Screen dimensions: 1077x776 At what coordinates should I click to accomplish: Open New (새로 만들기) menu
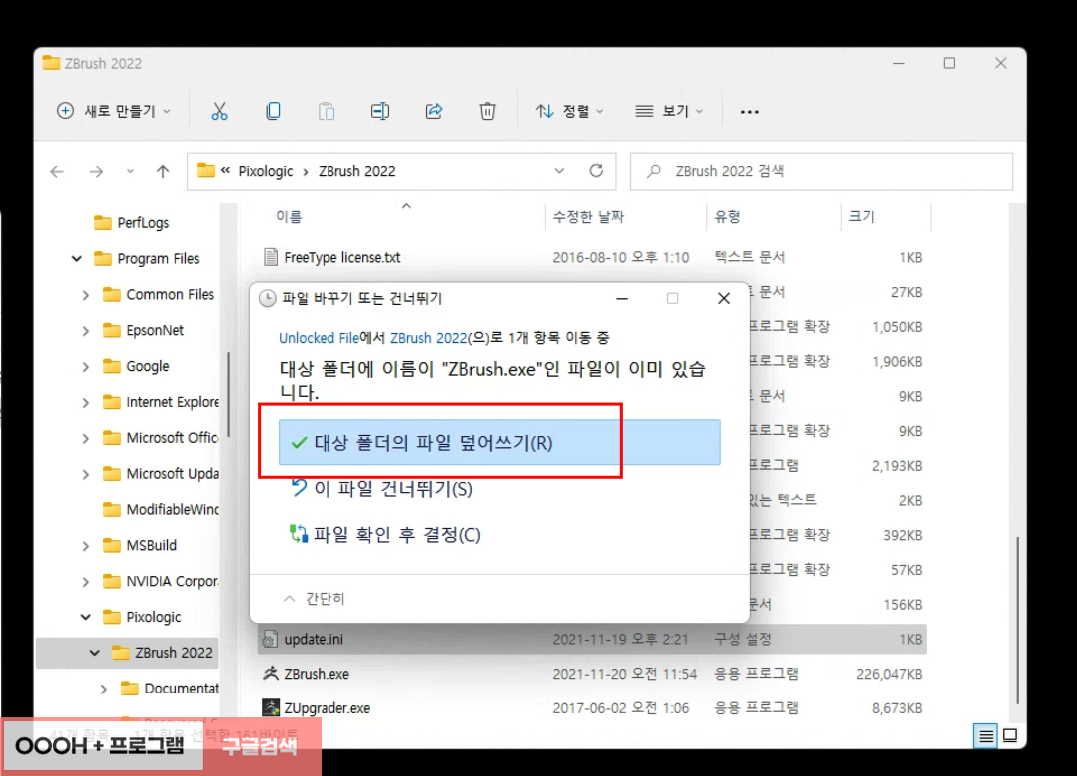point(113,111)
